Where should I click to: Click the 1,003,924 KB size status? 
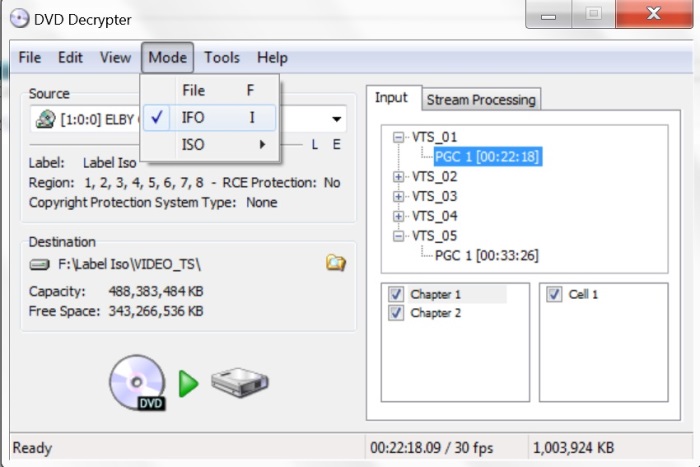click(573, 448)
